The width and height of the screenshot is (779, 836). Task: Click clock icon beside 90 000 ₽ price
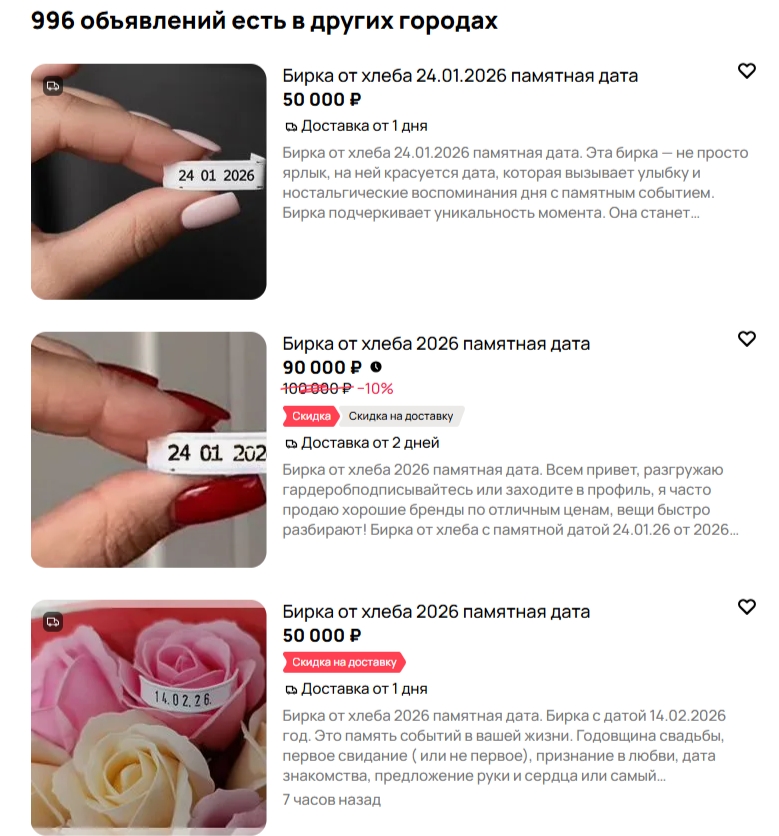click(x=376, y=367)
